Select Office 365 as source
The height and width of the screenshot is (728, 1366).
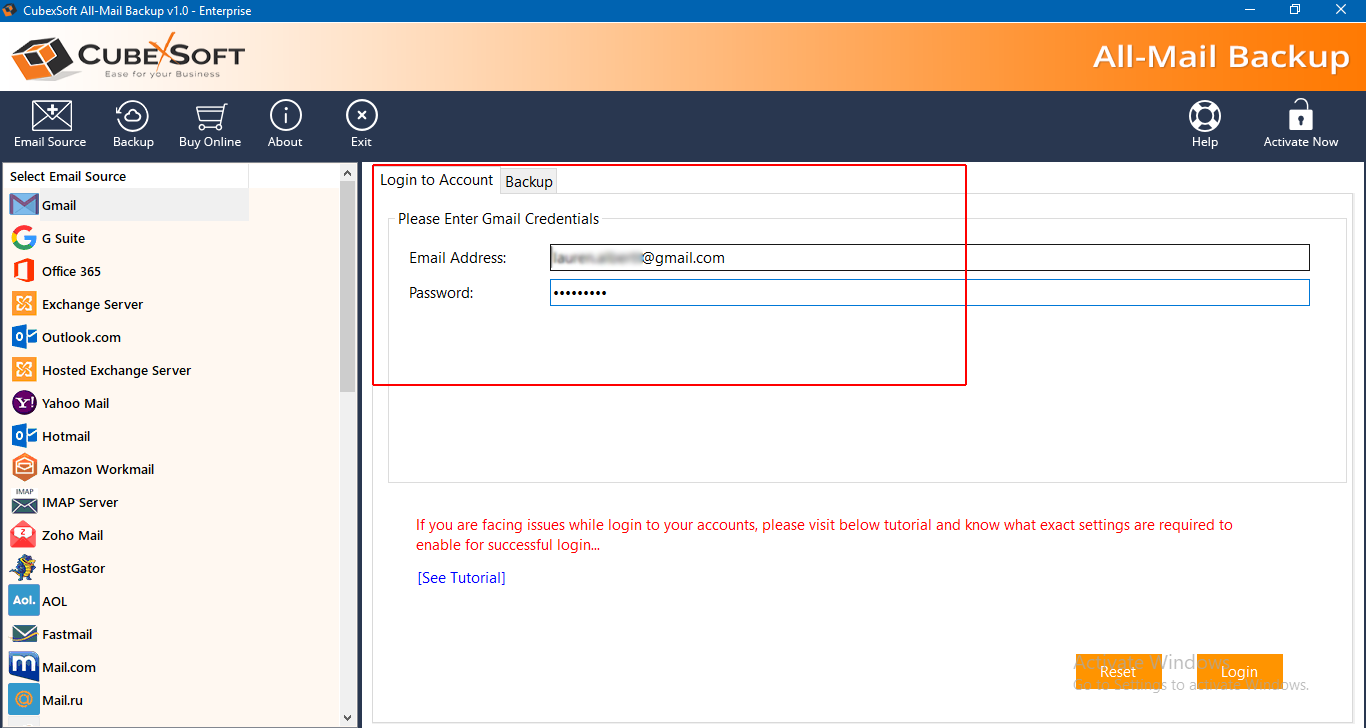point(71,271)
